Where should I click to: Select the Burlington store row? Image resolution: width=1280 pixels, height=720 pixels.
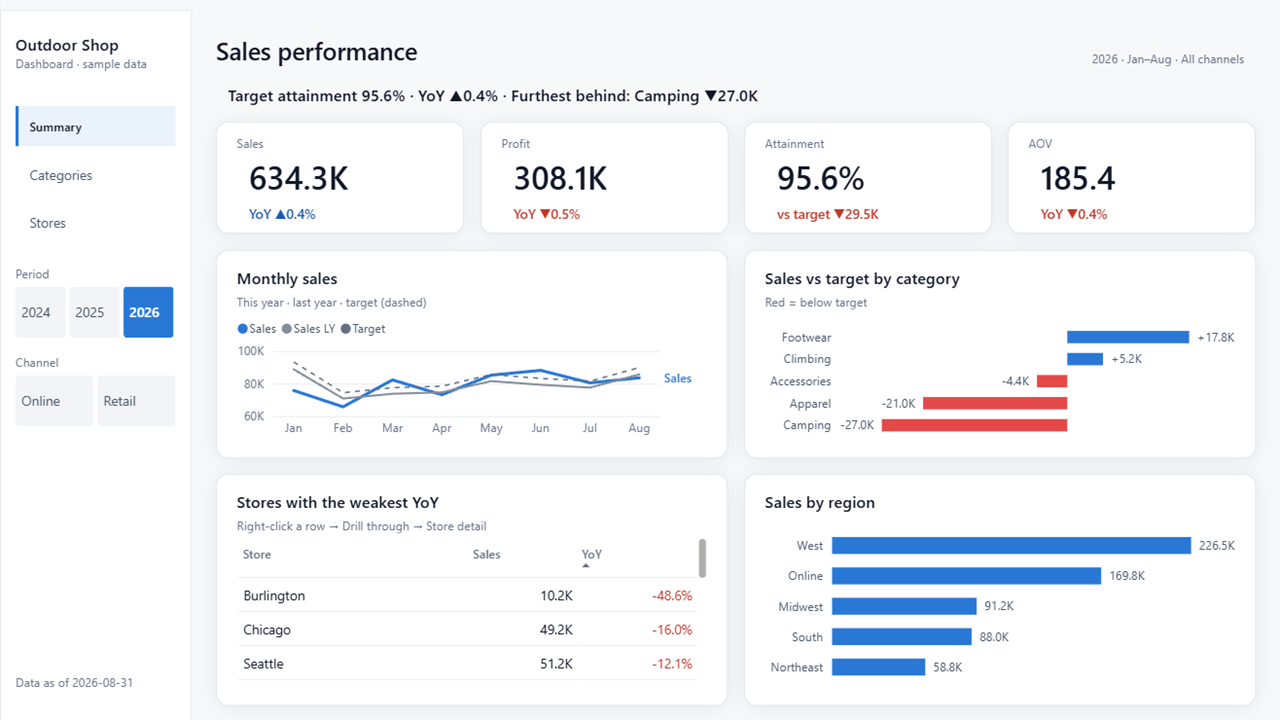[468, 595]
